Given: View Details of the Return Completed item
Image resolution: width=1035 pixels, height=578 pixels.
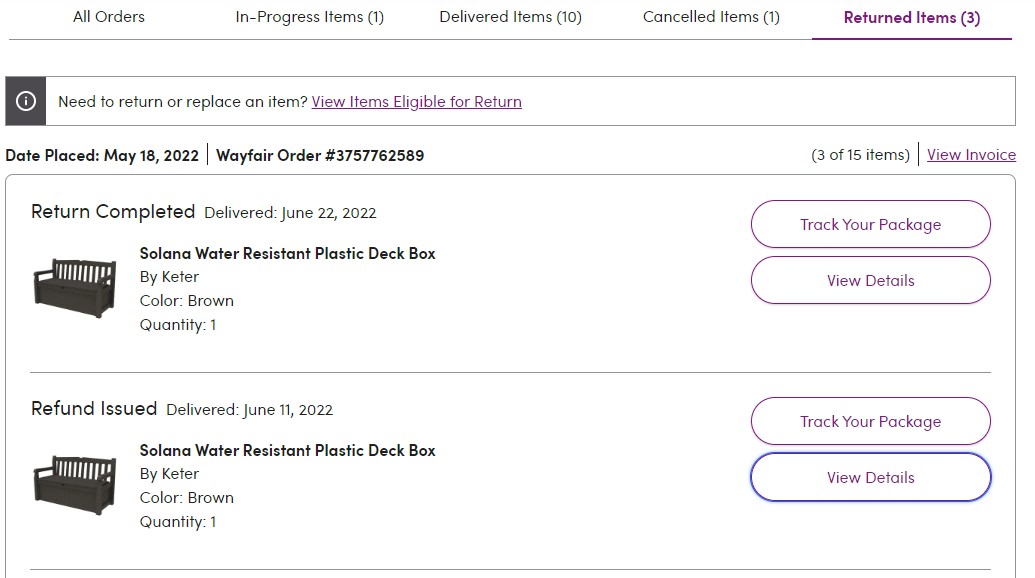Looking at the screenshot, I should 871,280.
